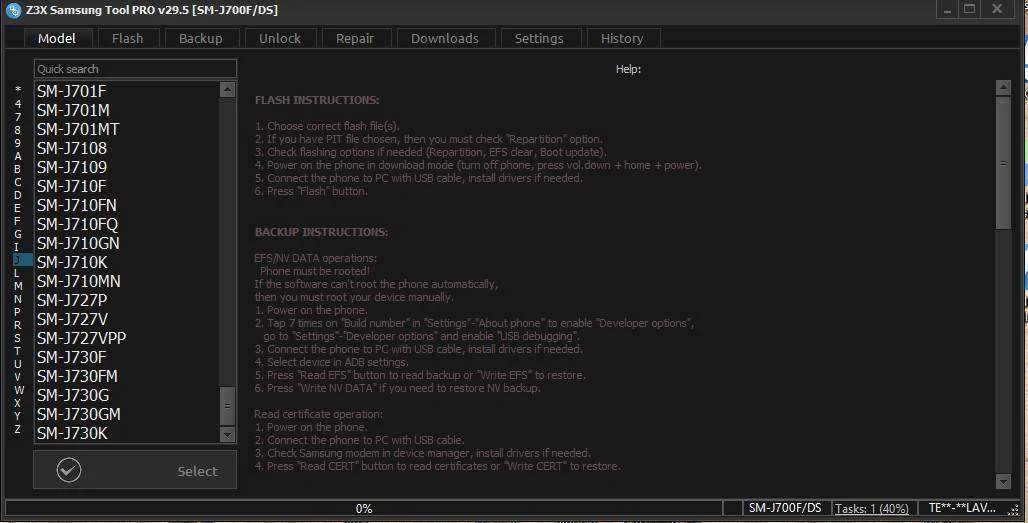
Task: Click the Help panel scroll up arrow
Action: point(1003,88)
